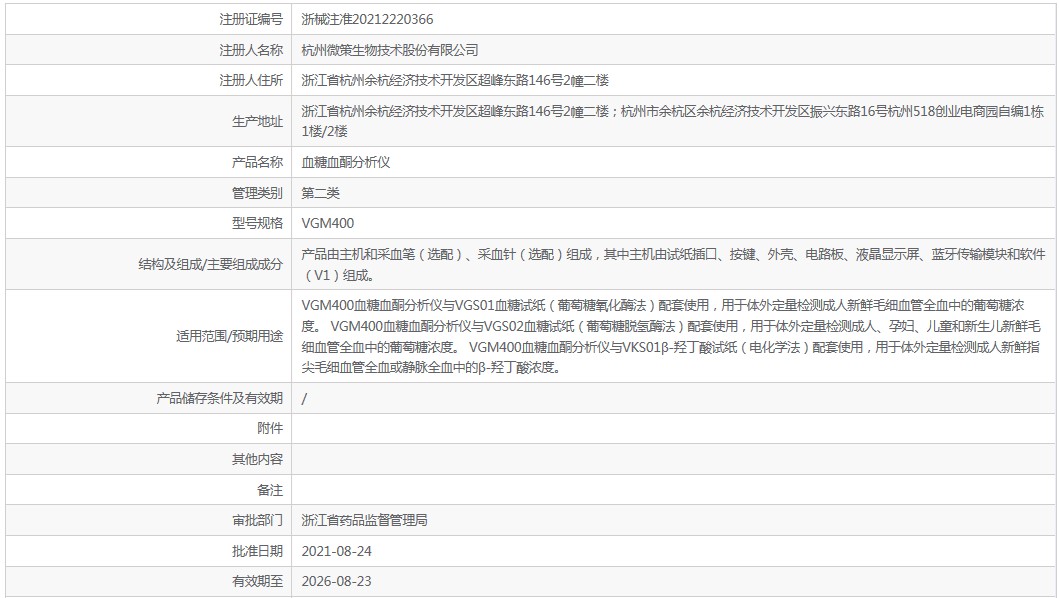Click the 产品名称 label
This screenshot has height=598, width=1059.
coord(257,162)
